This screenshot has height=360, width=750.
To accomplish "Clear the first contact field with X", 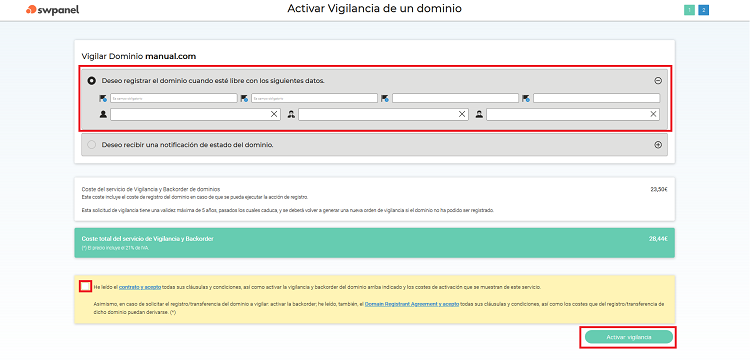I will [274, 114].
